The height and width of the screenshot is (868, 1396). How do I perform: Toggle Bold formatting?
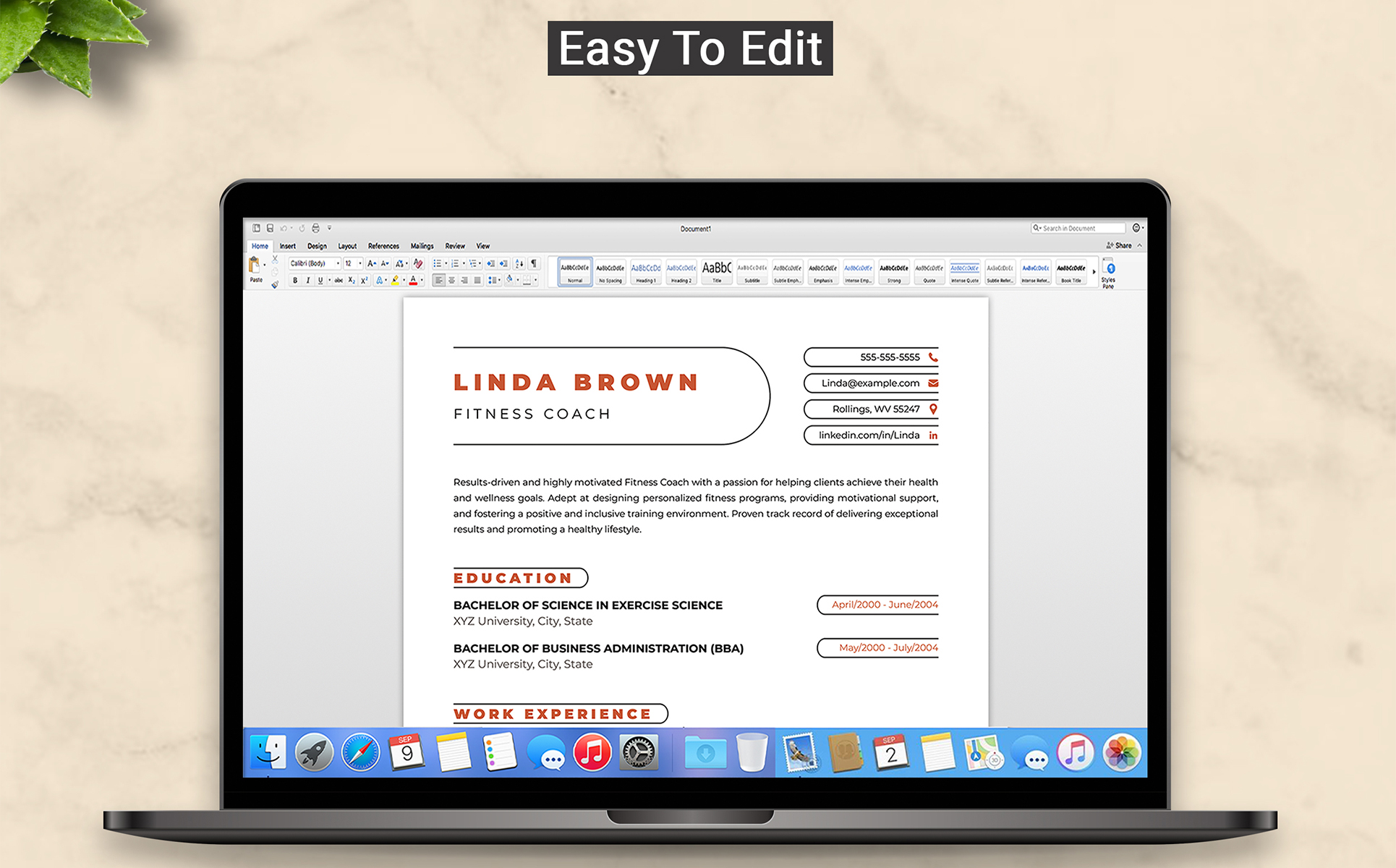[295, 281]
